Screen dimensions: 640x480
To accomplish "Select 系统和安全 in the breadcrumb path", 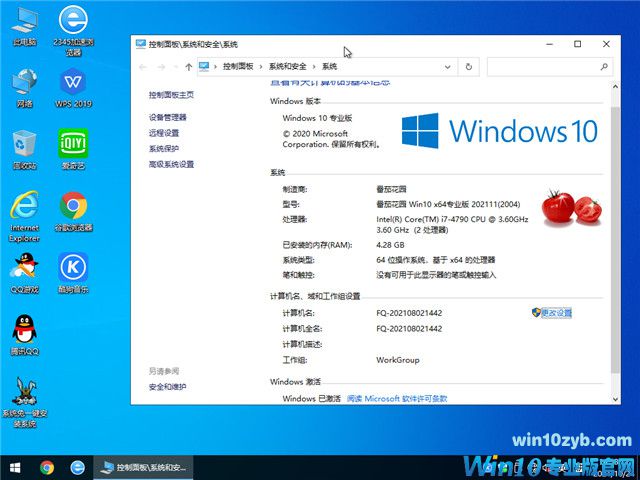I will pyautogui.click(x=287, y=66).
